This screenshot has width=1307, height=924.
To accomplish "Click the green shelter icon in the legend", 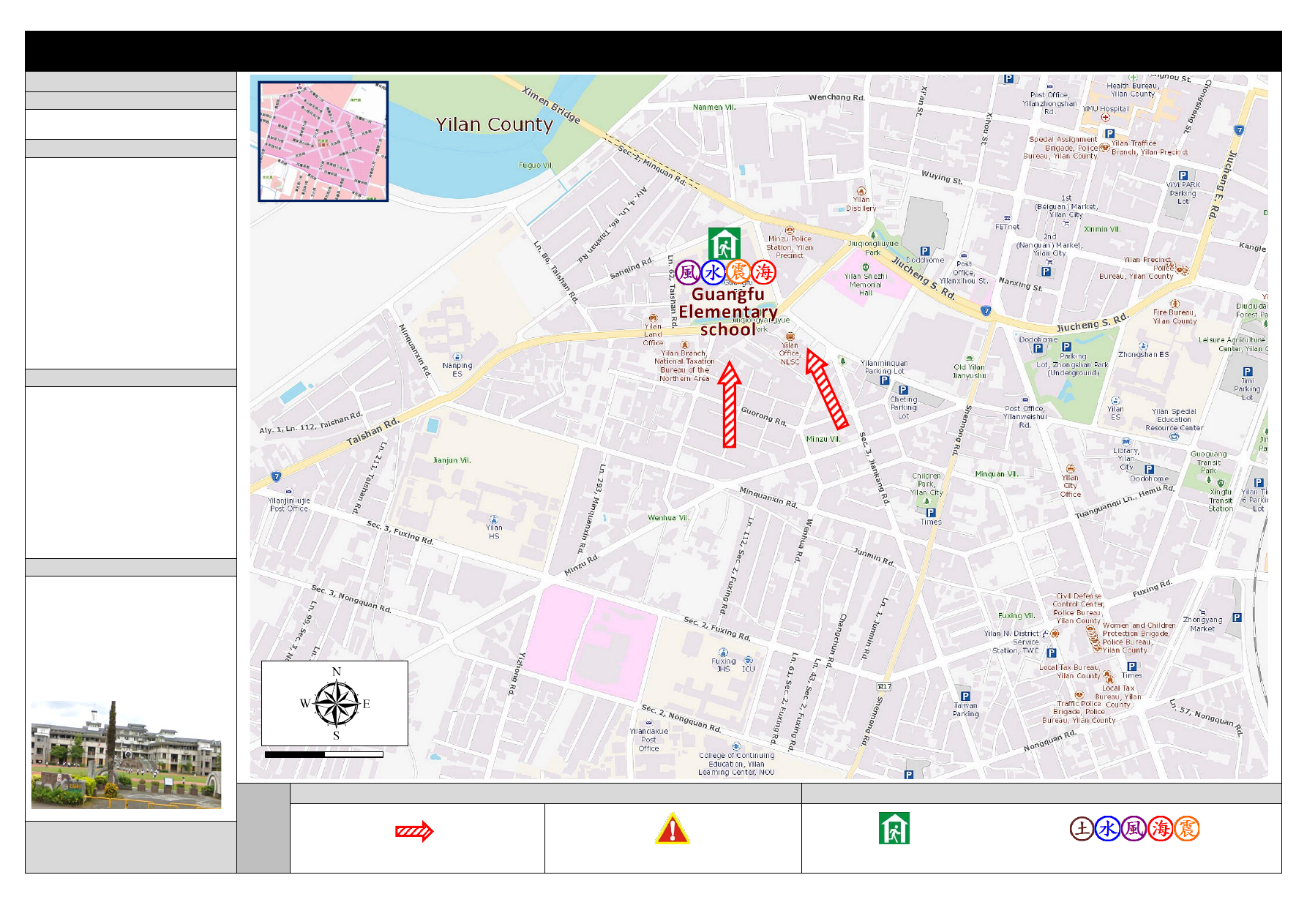I will pos(894,828).
